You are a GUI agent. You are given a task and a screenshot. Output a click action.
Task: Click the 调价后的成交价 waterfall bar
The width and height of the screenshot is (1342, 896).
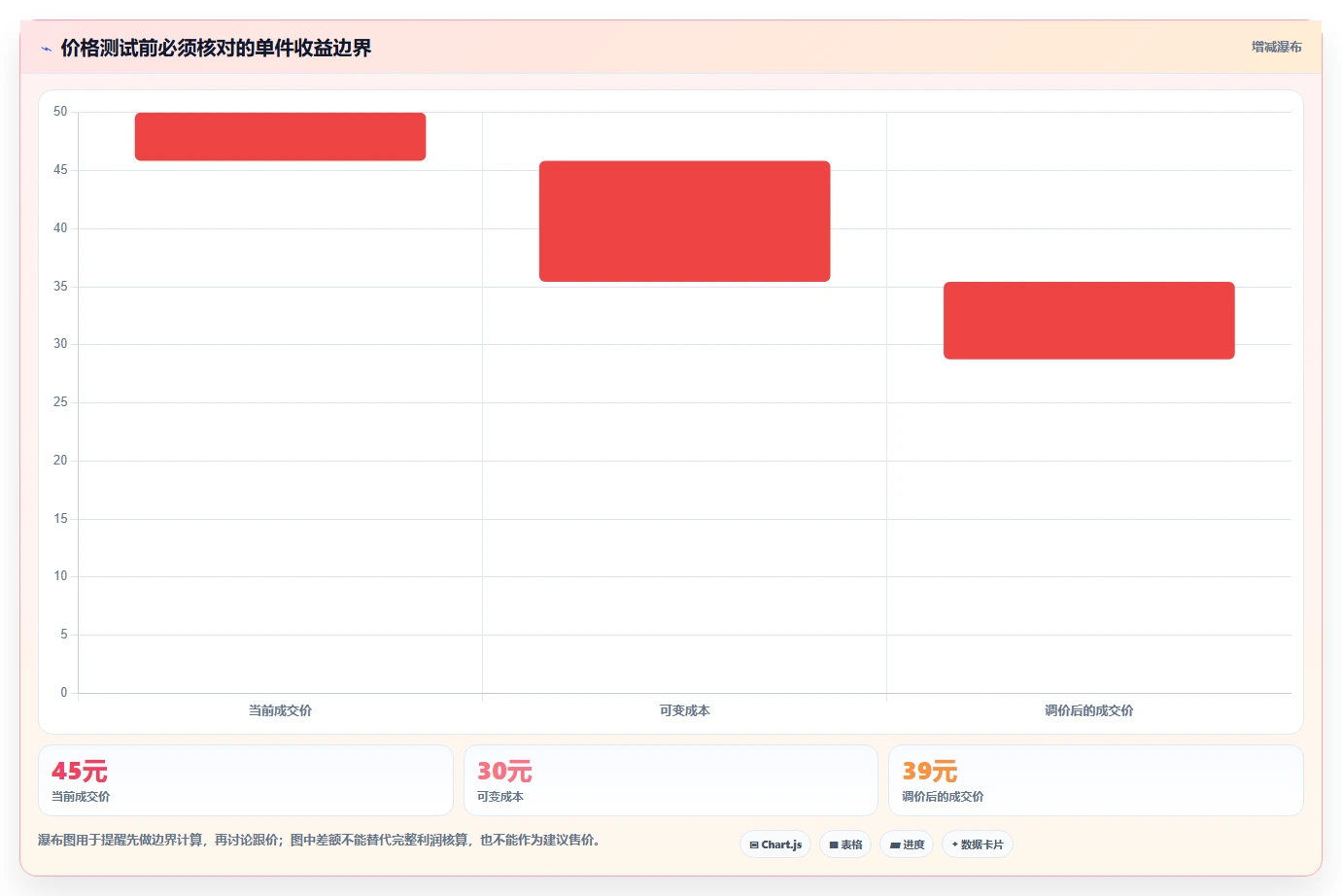(1089, 321)
